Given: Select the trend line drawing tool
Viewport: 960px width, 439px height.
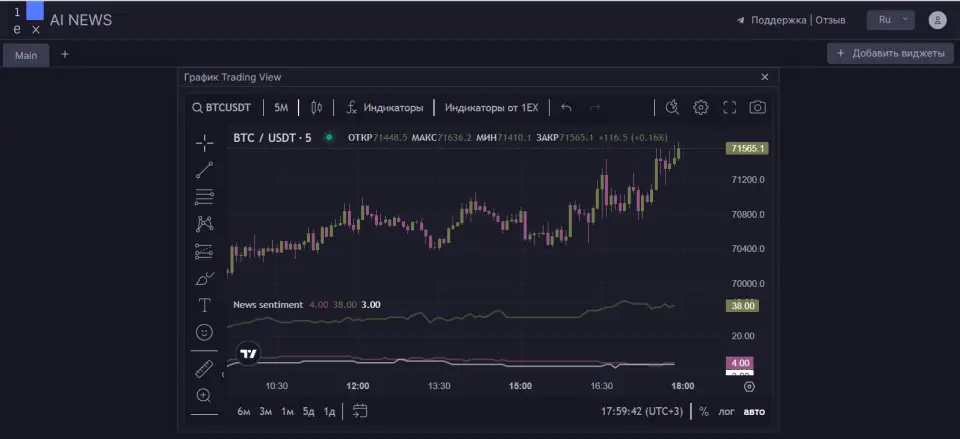Looking at the screenshot, I should pos(204,170).
